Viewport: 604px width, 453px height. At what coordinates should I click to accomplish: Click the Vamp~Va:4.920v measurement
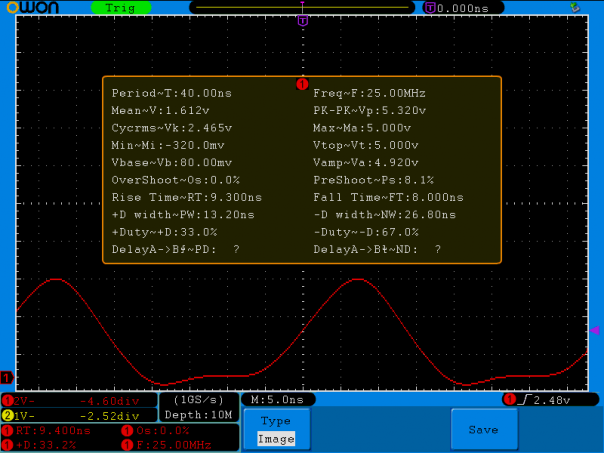coord(366,163)
